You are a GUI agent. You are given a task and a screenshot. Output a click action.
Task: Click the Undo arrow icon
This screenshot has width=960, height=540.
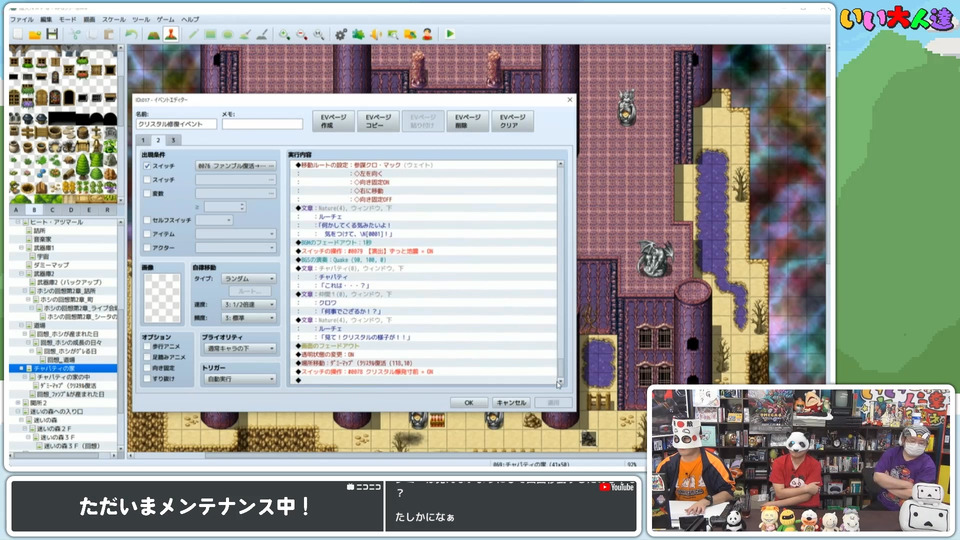pyautogui.click(x=131, y=34)
